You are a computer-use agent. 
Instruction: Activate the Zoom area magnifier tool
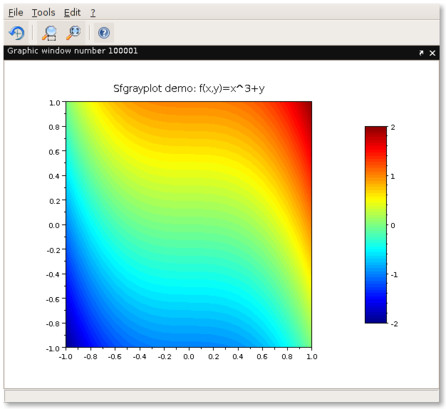click(x=49, y=33)
